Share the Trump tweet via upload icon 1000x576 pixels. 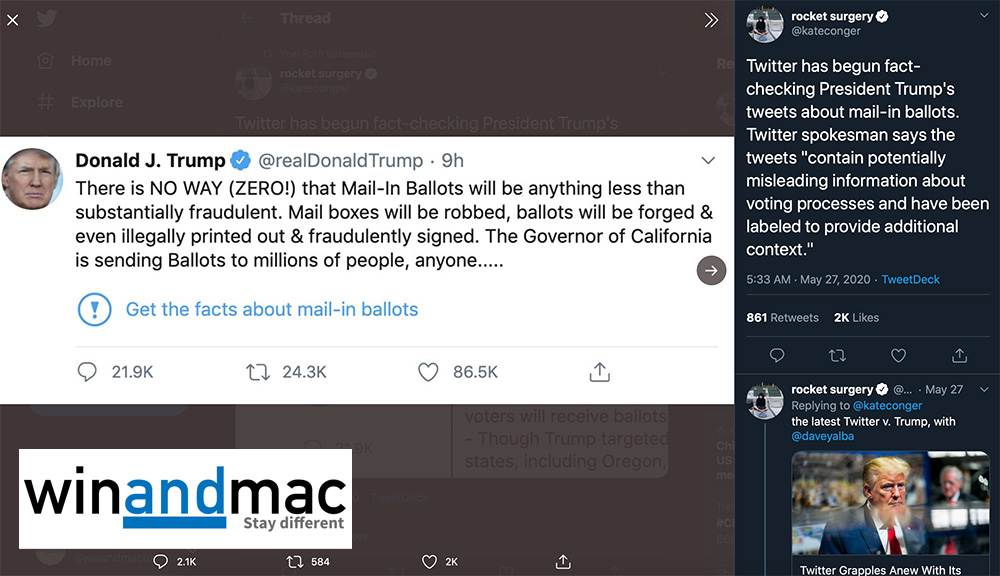click(600, 372)
